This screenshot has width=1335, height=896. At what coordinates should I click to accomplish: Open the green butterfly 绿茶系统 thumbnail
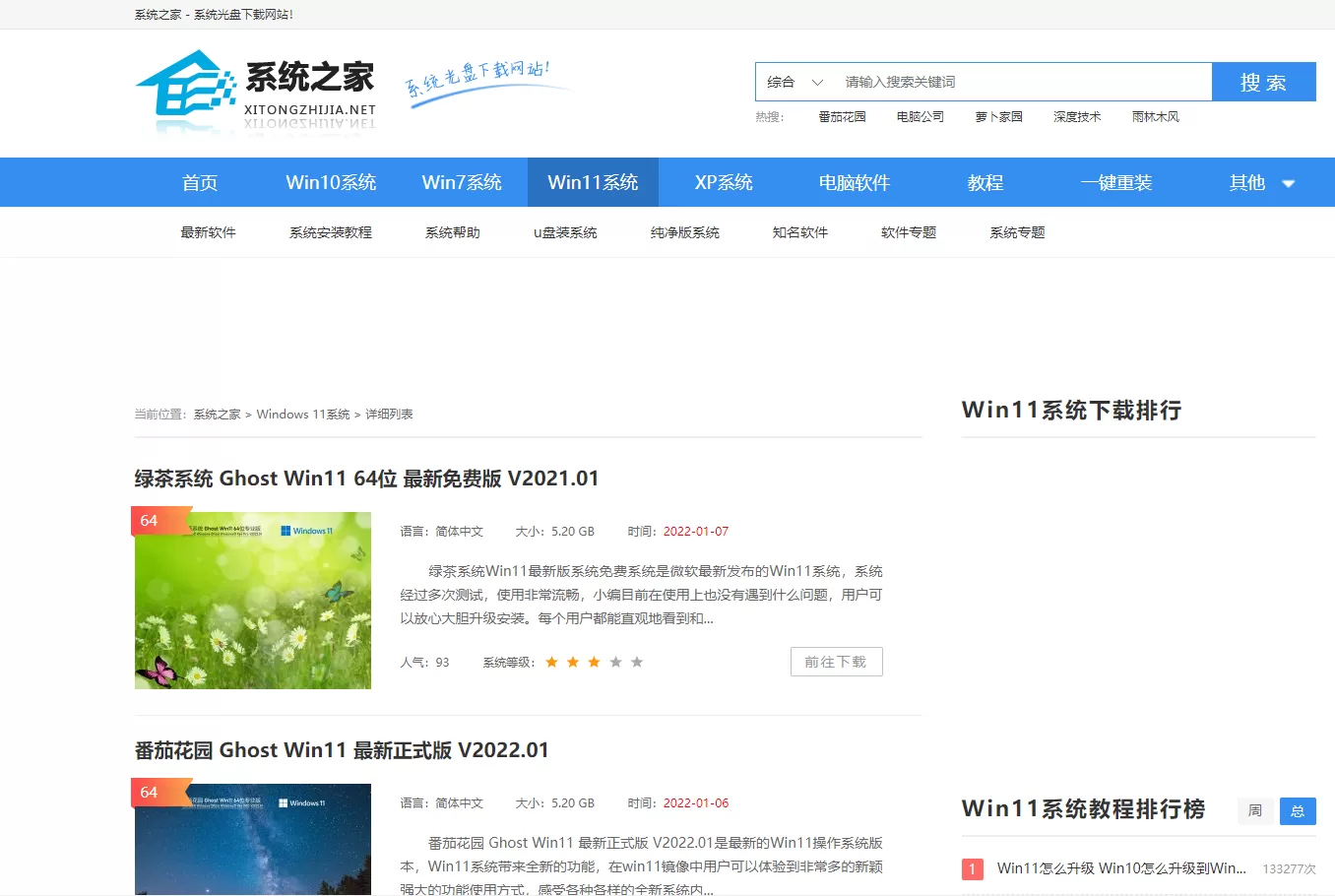coord(253,600)
